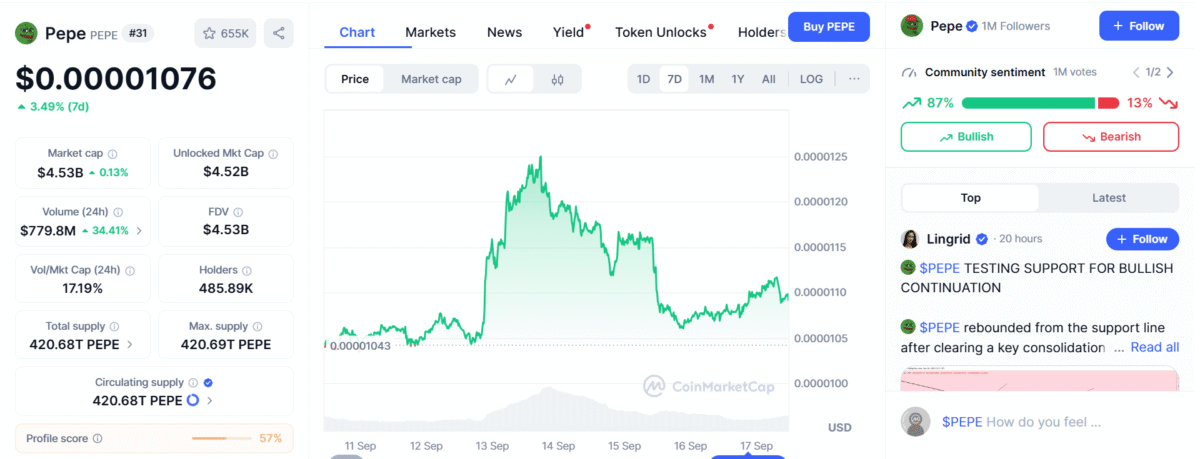
Task: Open the Market cap info tooltip icon
Action: coord(113,154)
